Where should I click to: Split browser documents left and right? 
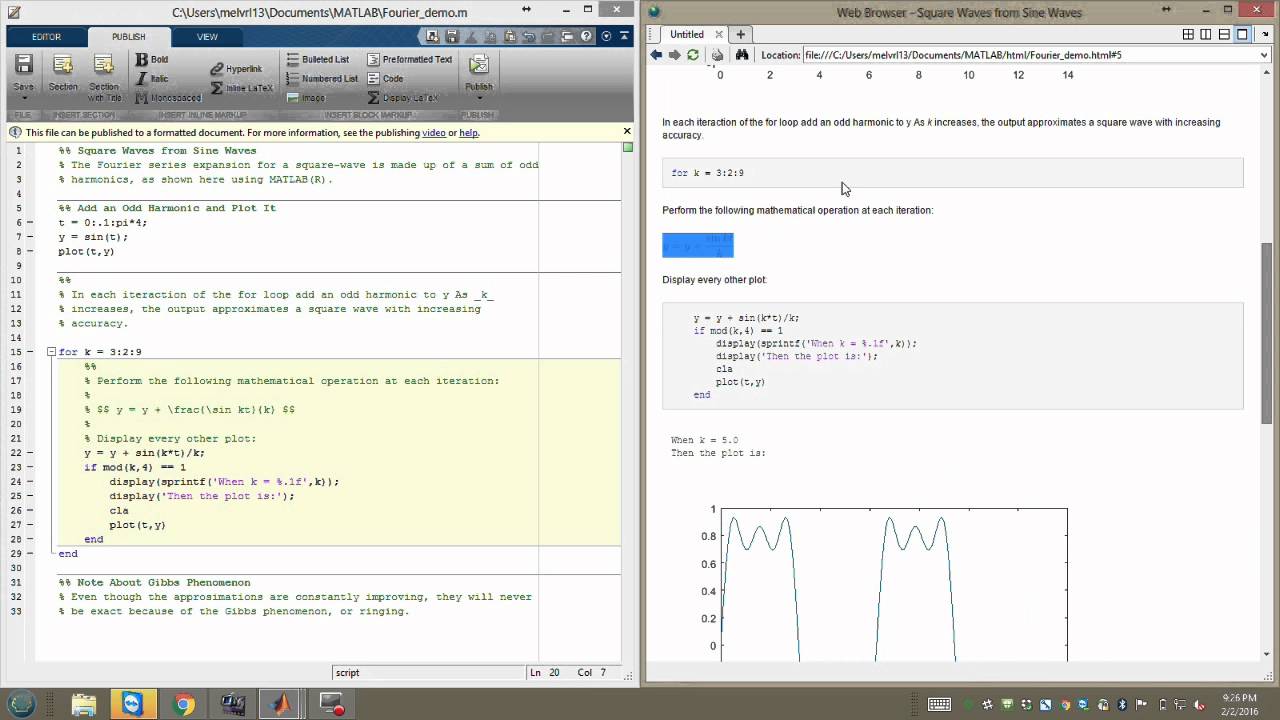click(x=1206, y=34)
